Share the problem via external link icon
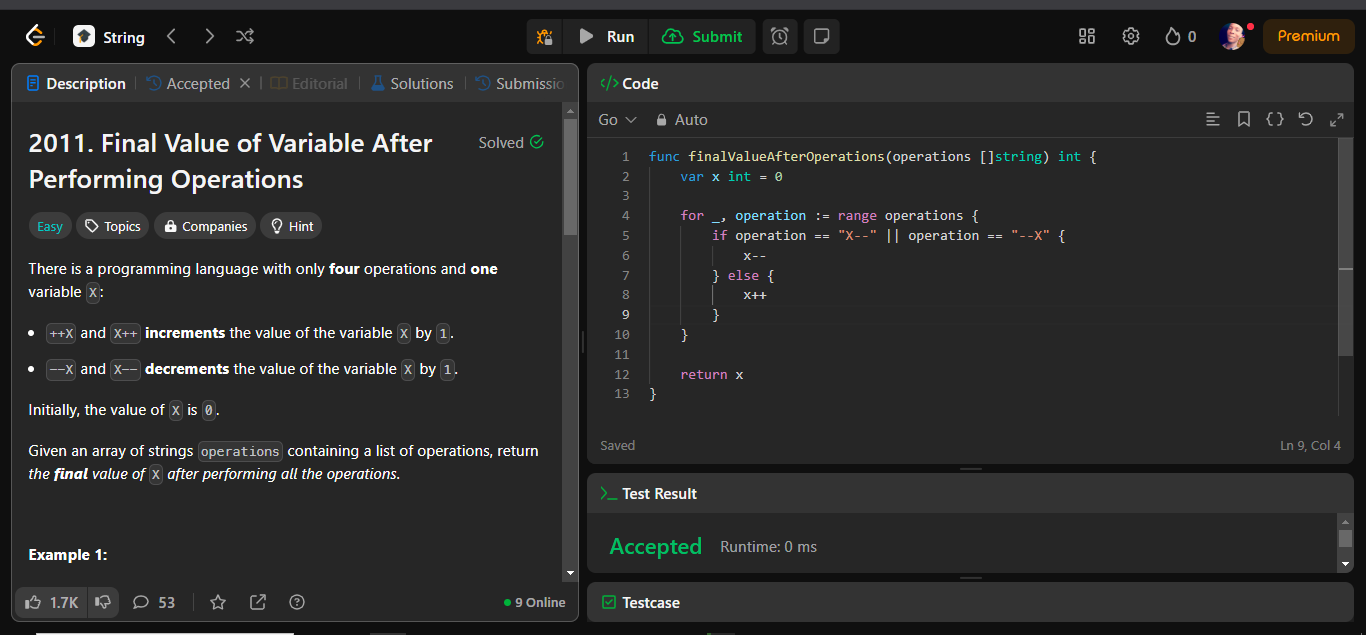The width and height of the screenshot is (1366, 635). (x=258, y=602)
